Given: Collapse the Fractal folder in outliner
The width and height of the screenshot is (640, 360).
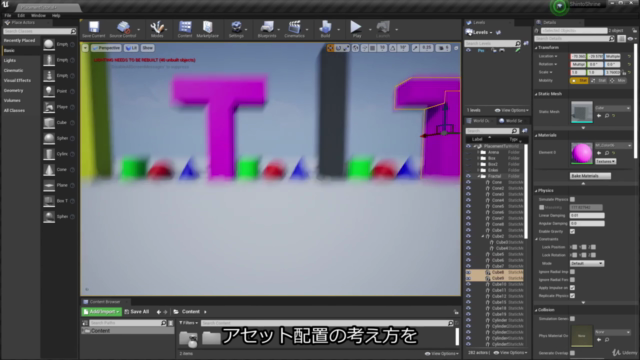Looking at the screenshot, I should click(x=478, y=176).
